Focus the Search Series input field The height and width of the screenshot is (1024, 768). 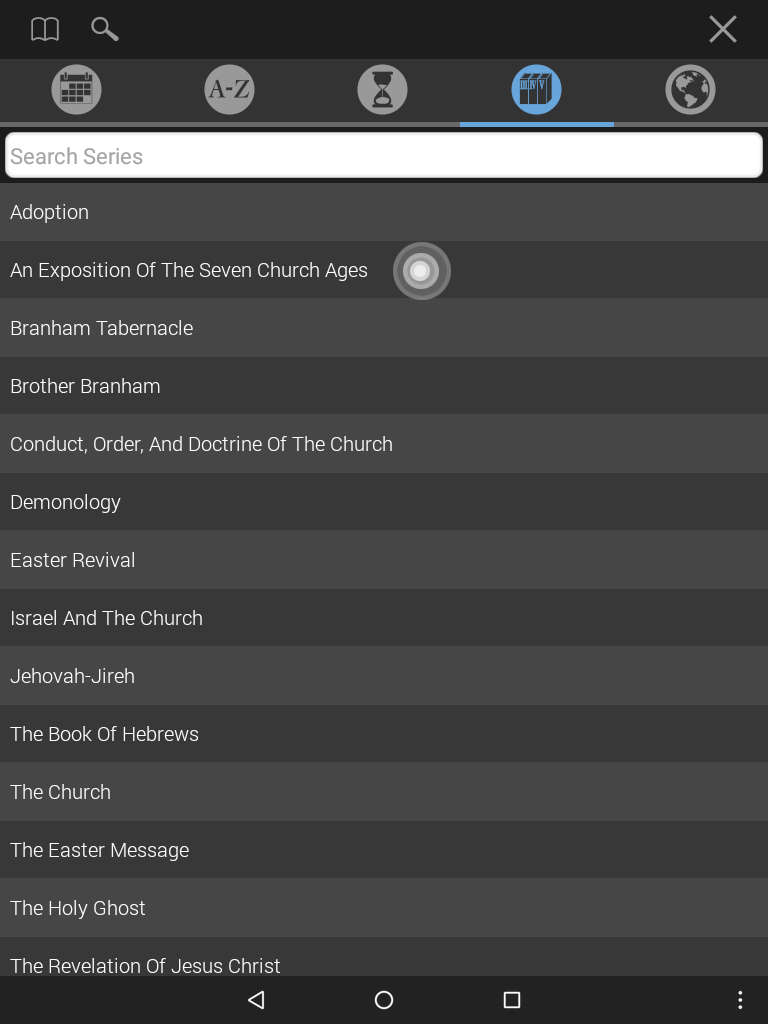coord(384,155)
